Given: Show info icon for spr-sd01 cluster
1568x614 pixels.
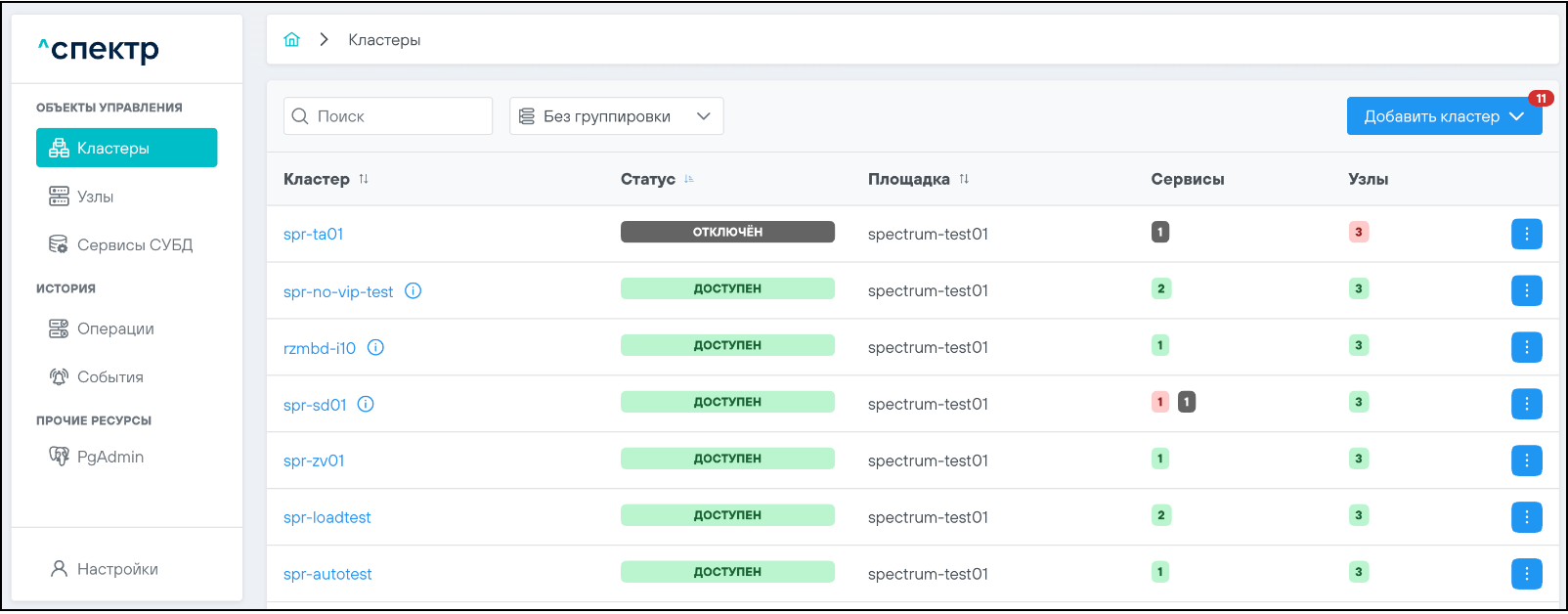Looking at the screenshot, I should (x=366, y=404).
